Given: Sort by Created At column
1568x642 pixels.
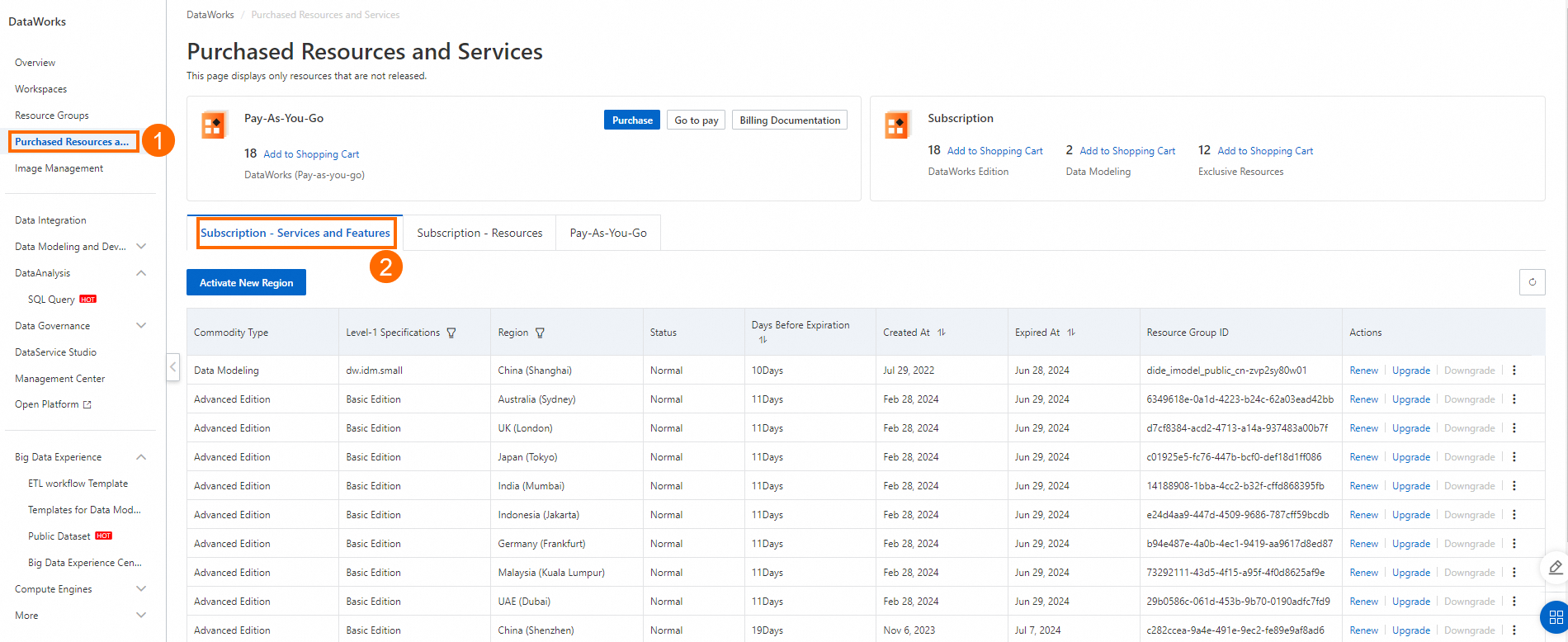Looking at the screenshot, I should pyautogui.click(x=942, y=333).
